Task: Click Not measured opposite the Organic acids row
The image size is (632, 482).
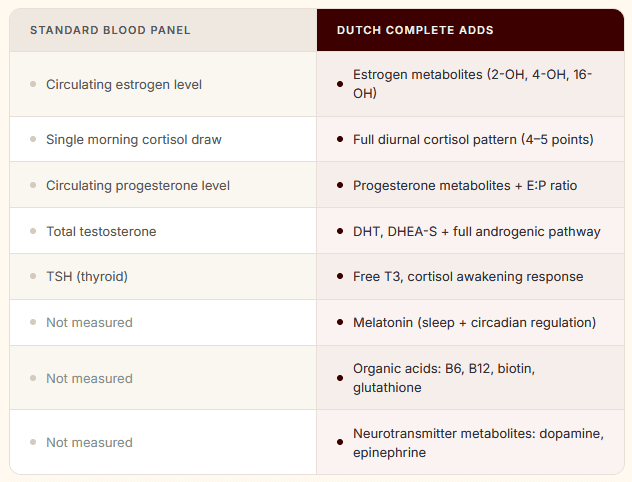Action: click(x=89, y=378)
